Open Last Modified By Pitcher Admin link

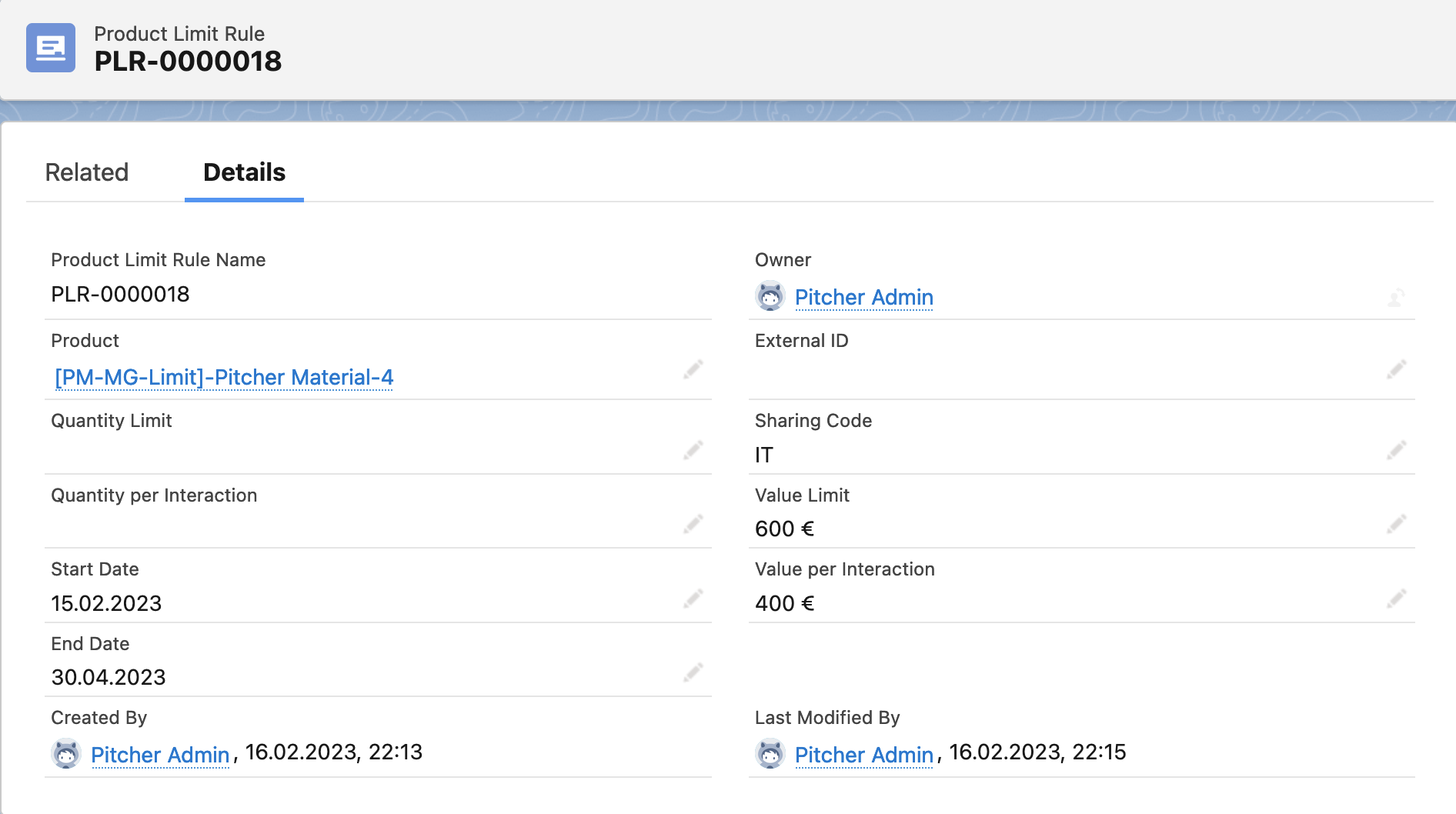coord(863,755)
